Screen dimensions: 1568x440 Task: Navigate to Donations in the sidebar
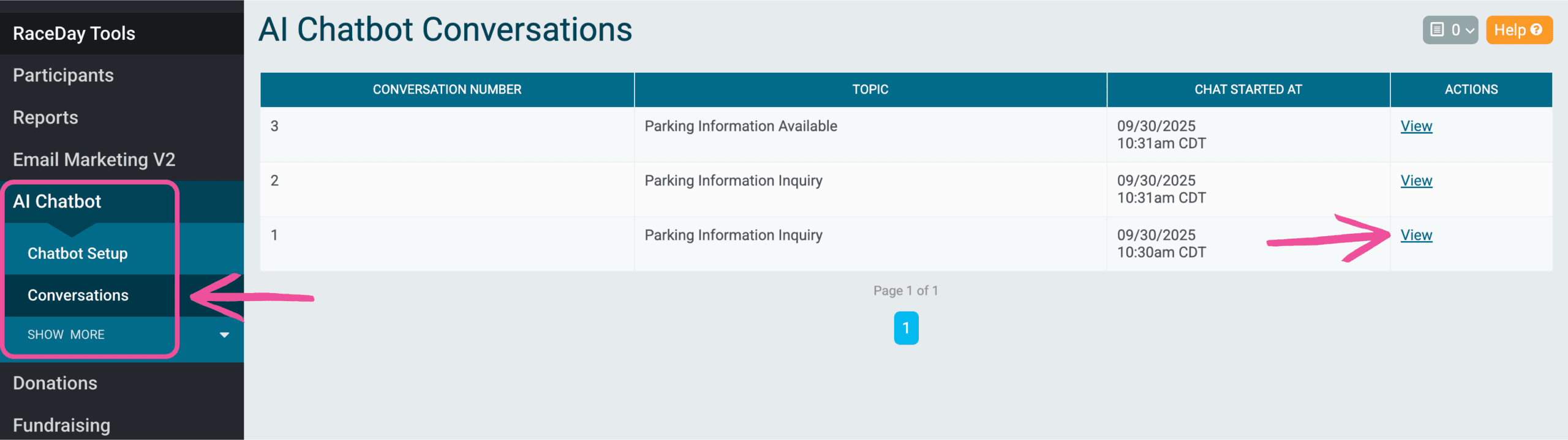55,383
